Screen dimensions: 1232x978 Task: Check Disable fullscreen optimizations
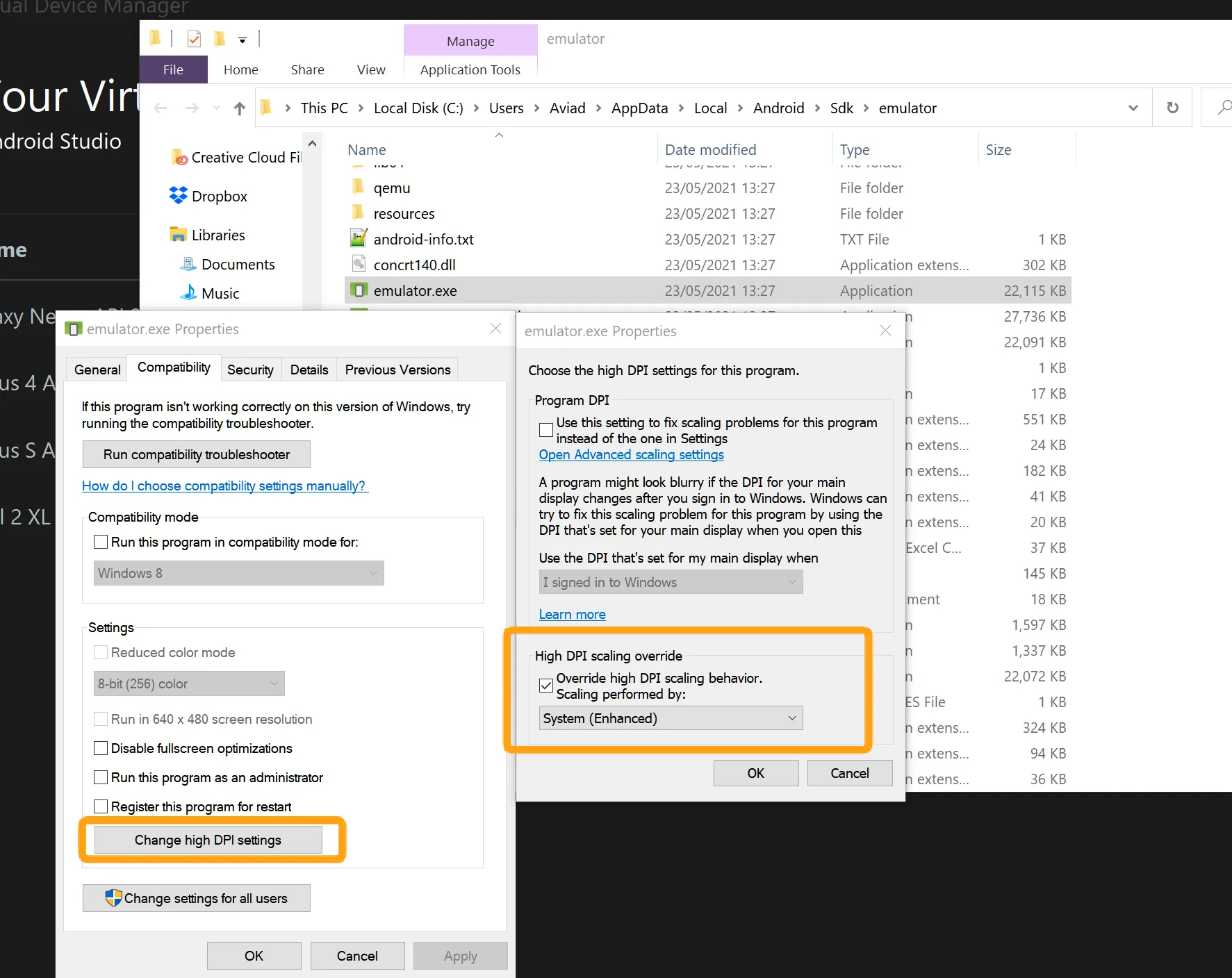(101, 748)
